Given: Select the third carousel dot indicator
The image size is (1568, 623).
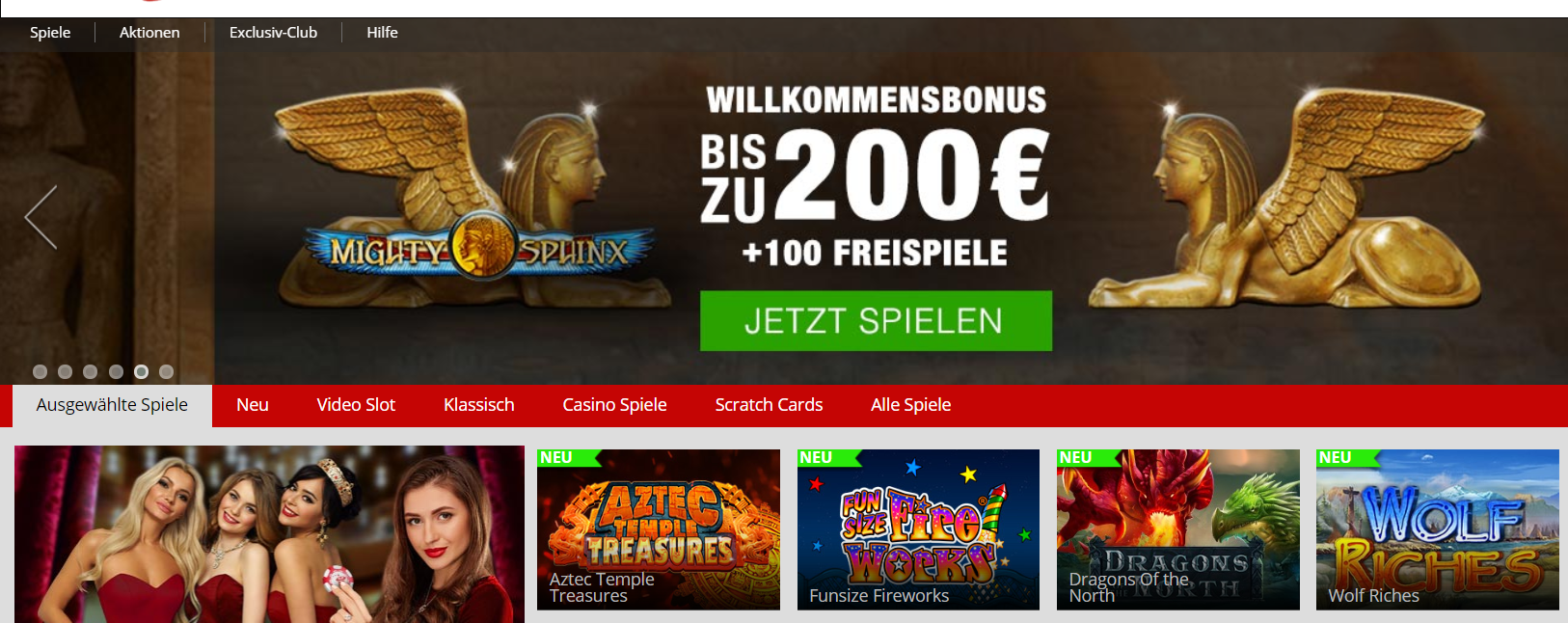Looking at the screenshot, I should tap(90, 371).
